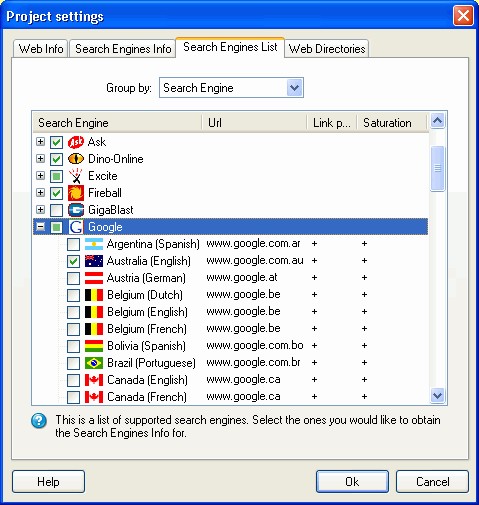The width and height of the screenshot is (479, 505).
Task: Click the Belgium (English) flag icon
Action: [x=94, y=312]
